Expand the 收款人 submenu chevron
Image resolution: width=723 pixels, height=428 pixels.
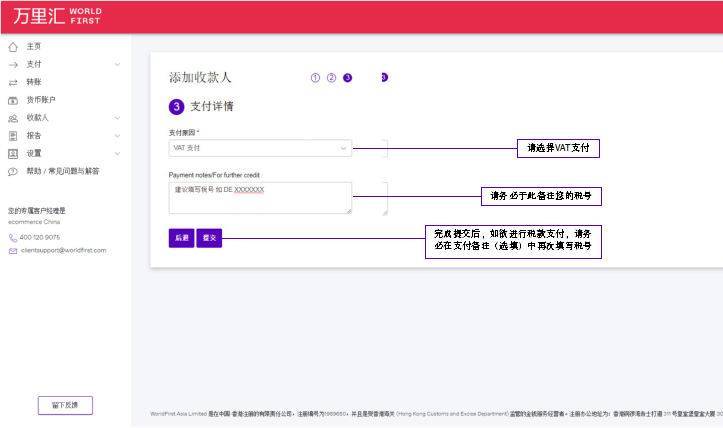coord(117,118)
